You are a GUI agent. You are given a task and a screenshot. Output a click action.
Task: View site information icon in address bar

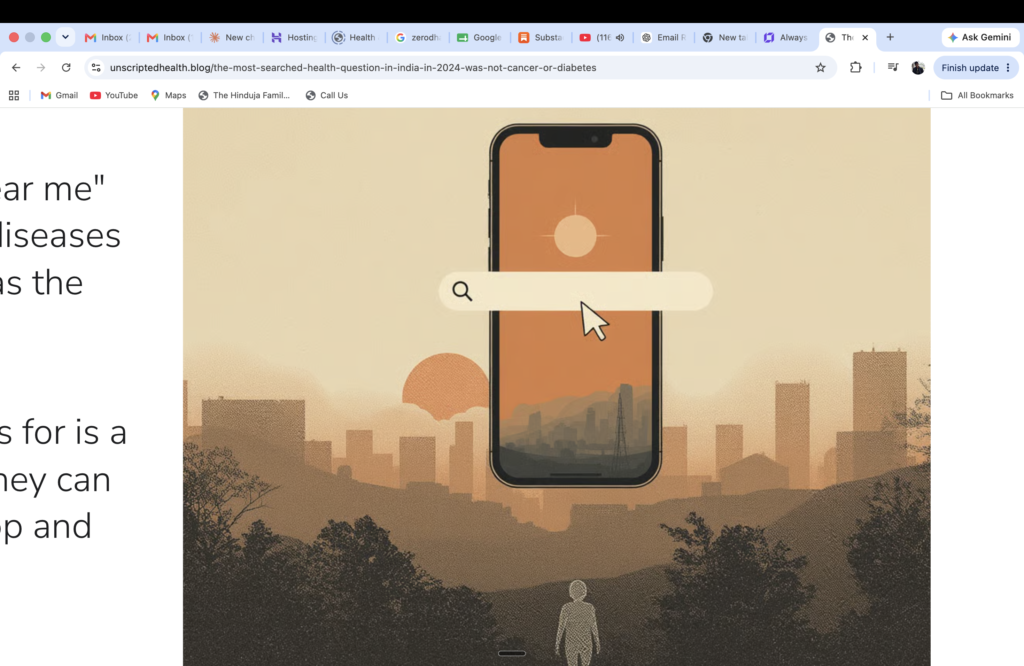96,67
